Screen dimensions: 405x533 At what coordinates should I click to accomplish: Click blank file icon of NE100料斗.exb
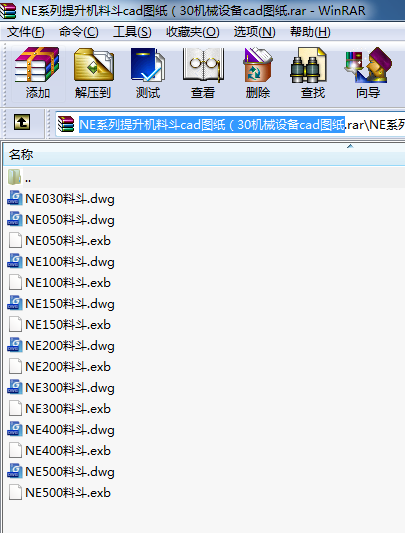(15, 282)
